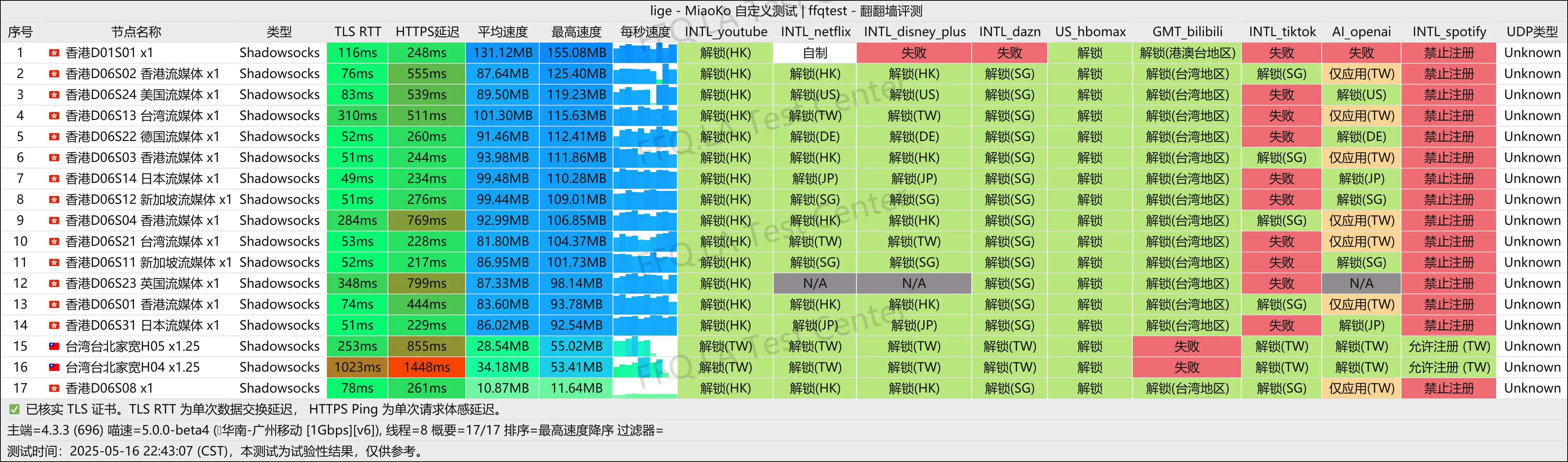
Task: Click the US_hbomax column header
Action: point(1090,32)
